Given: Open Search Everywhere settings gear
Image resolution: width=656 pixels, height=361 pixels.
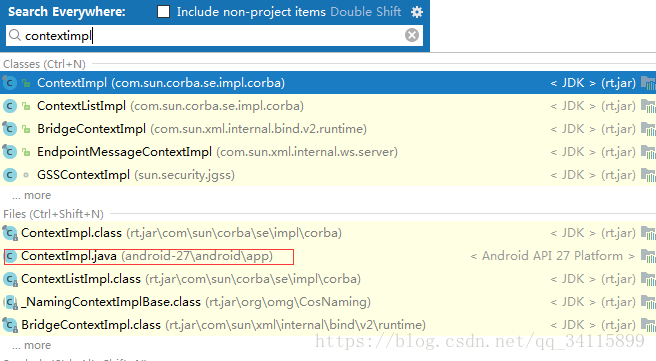Looking at the screenshot, I should [417, 12].
